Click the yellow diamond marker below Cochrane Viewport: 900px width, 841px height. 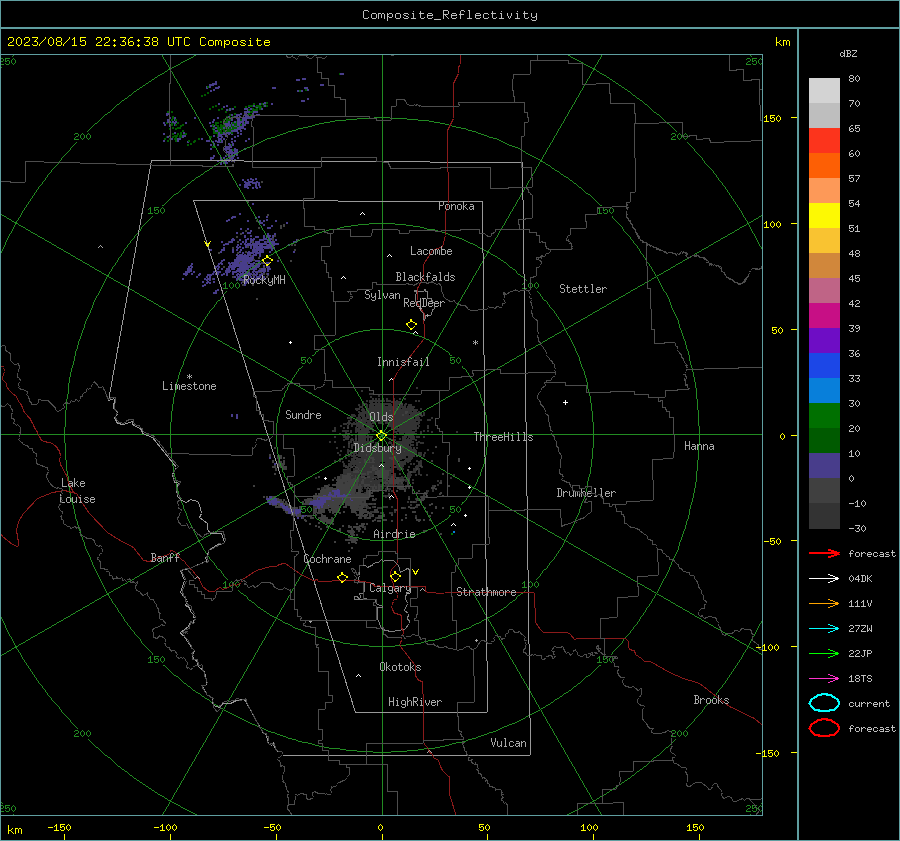point(343,578)
